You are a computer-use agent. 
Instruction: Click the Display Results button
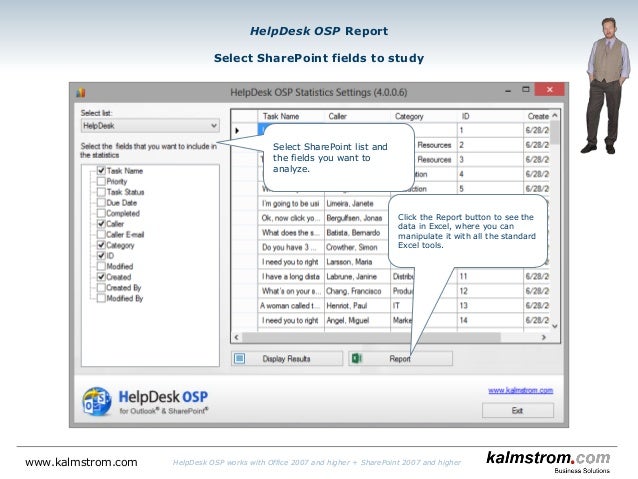(287, 359)
